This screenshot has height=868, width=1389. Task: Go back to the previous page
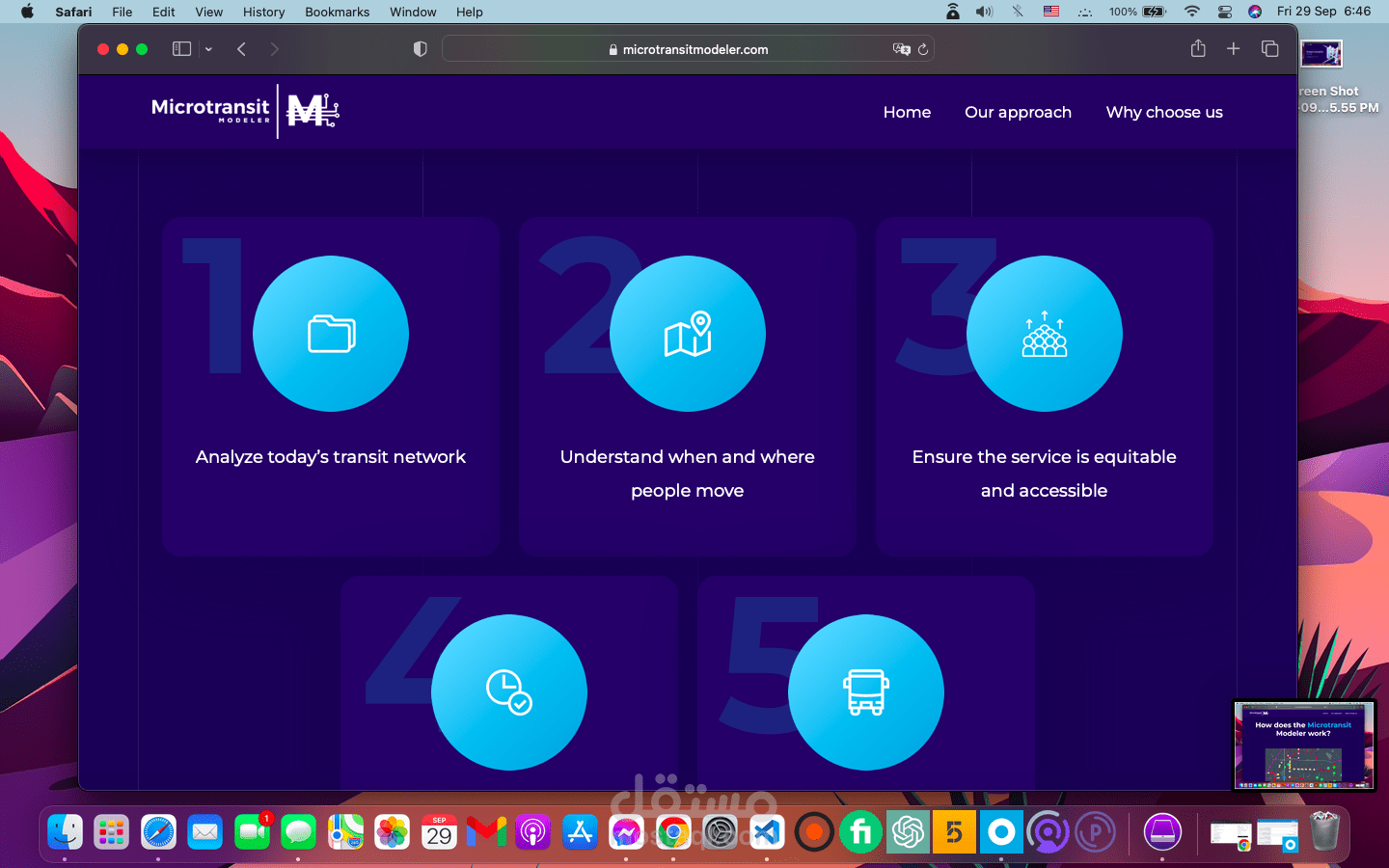click(241, 49)
